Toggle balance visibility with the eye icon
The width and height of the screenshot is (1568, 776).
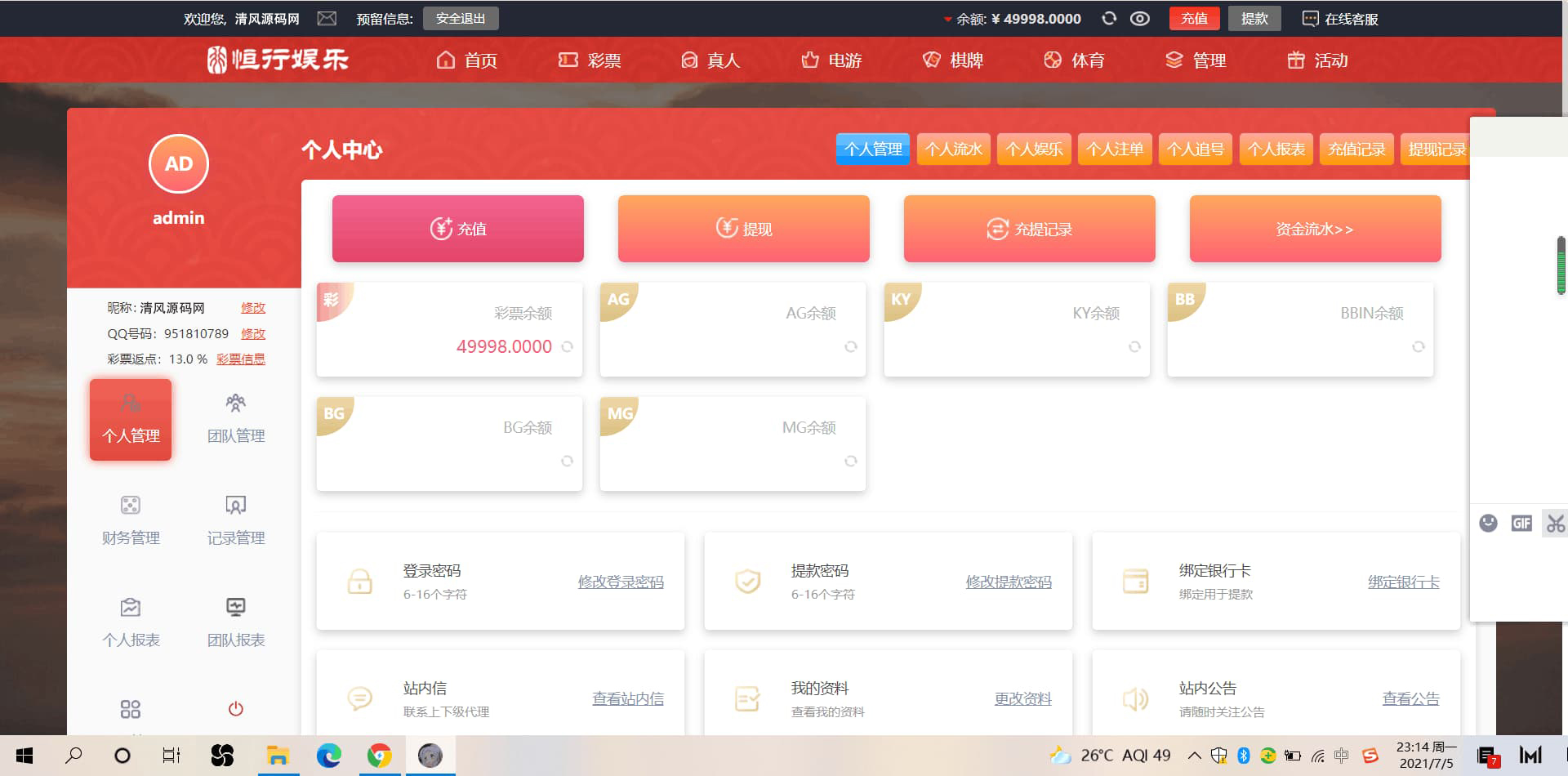(x=1139, y=18)
